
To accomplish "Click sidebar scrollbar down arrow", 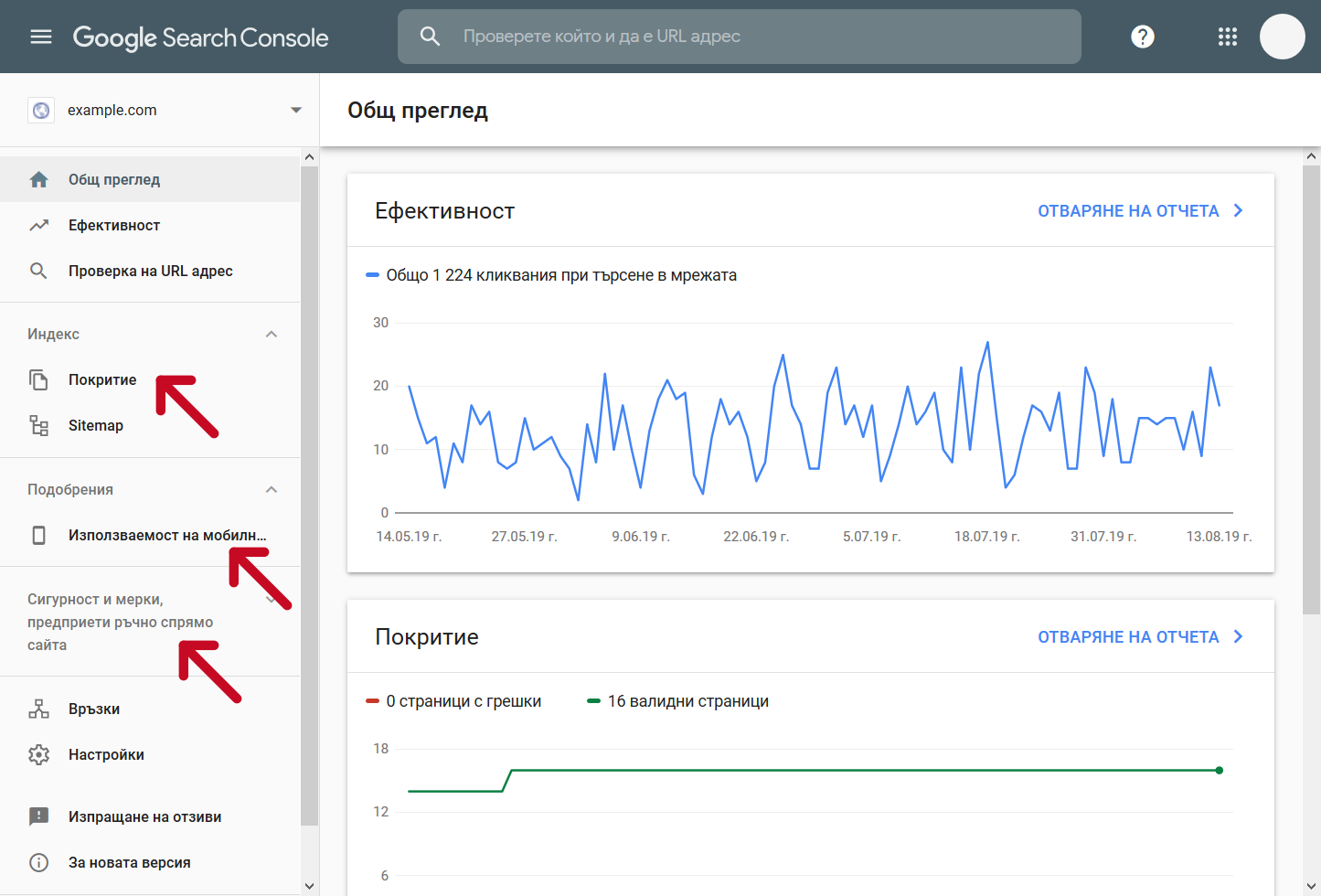I will coord(309,886).
